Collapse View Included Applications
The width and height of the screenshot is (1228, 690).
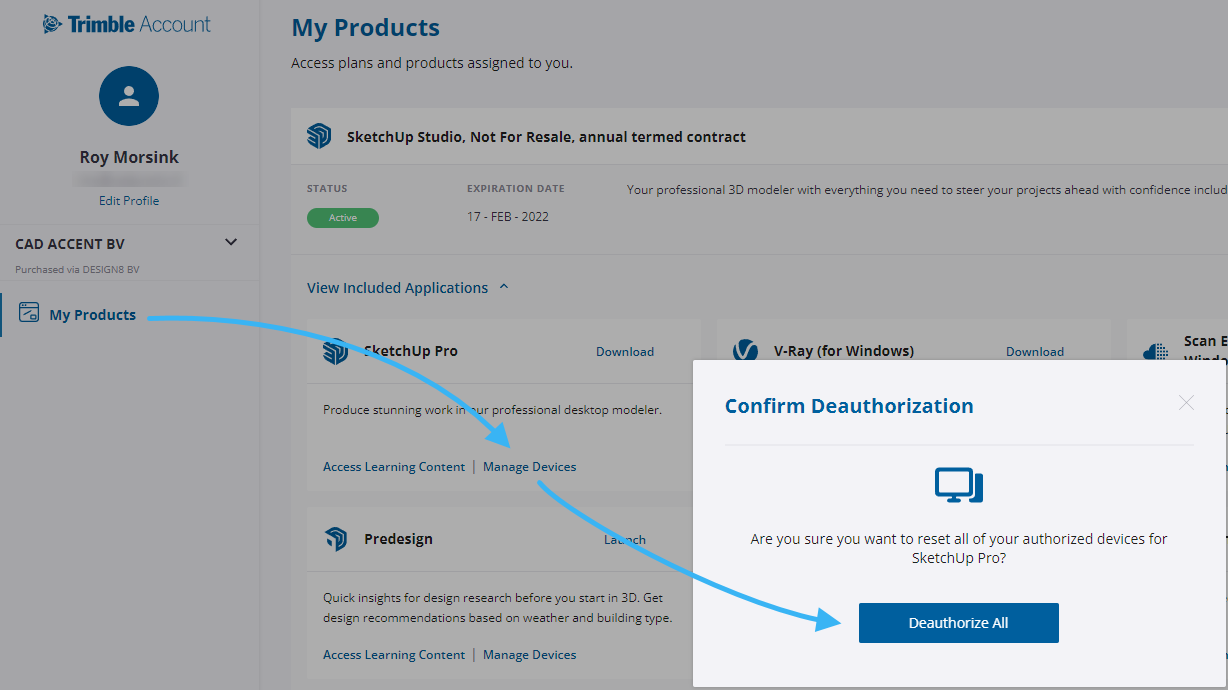408,288
